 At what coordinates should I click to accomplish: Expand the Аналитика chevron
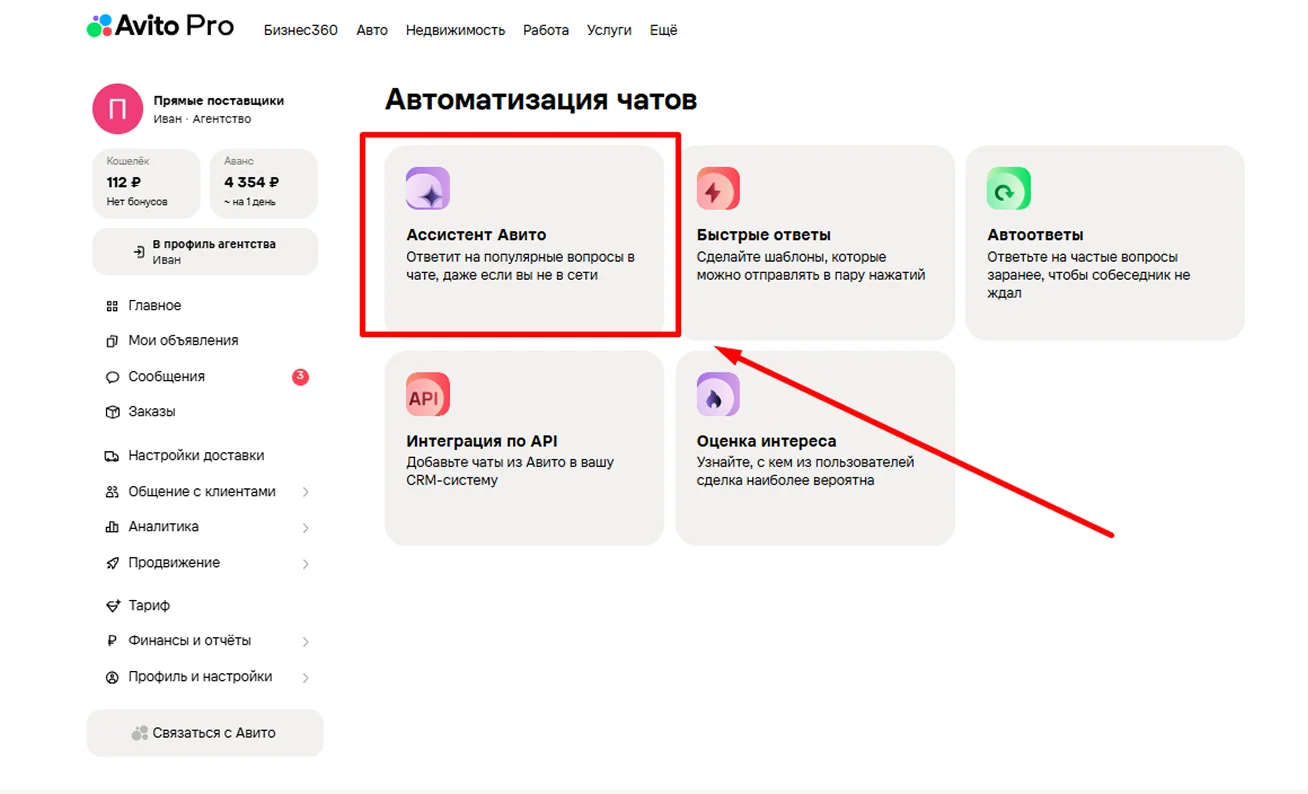coord(305,527)
